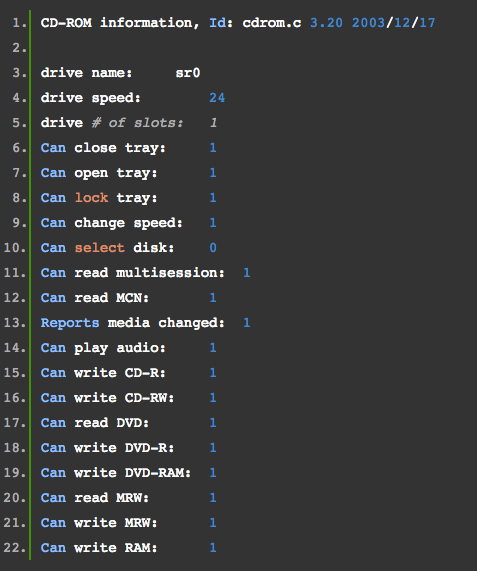Click the 'close tray' label on line 6
This screenshot has height=571, width=477.
click(x=120, y=148)
